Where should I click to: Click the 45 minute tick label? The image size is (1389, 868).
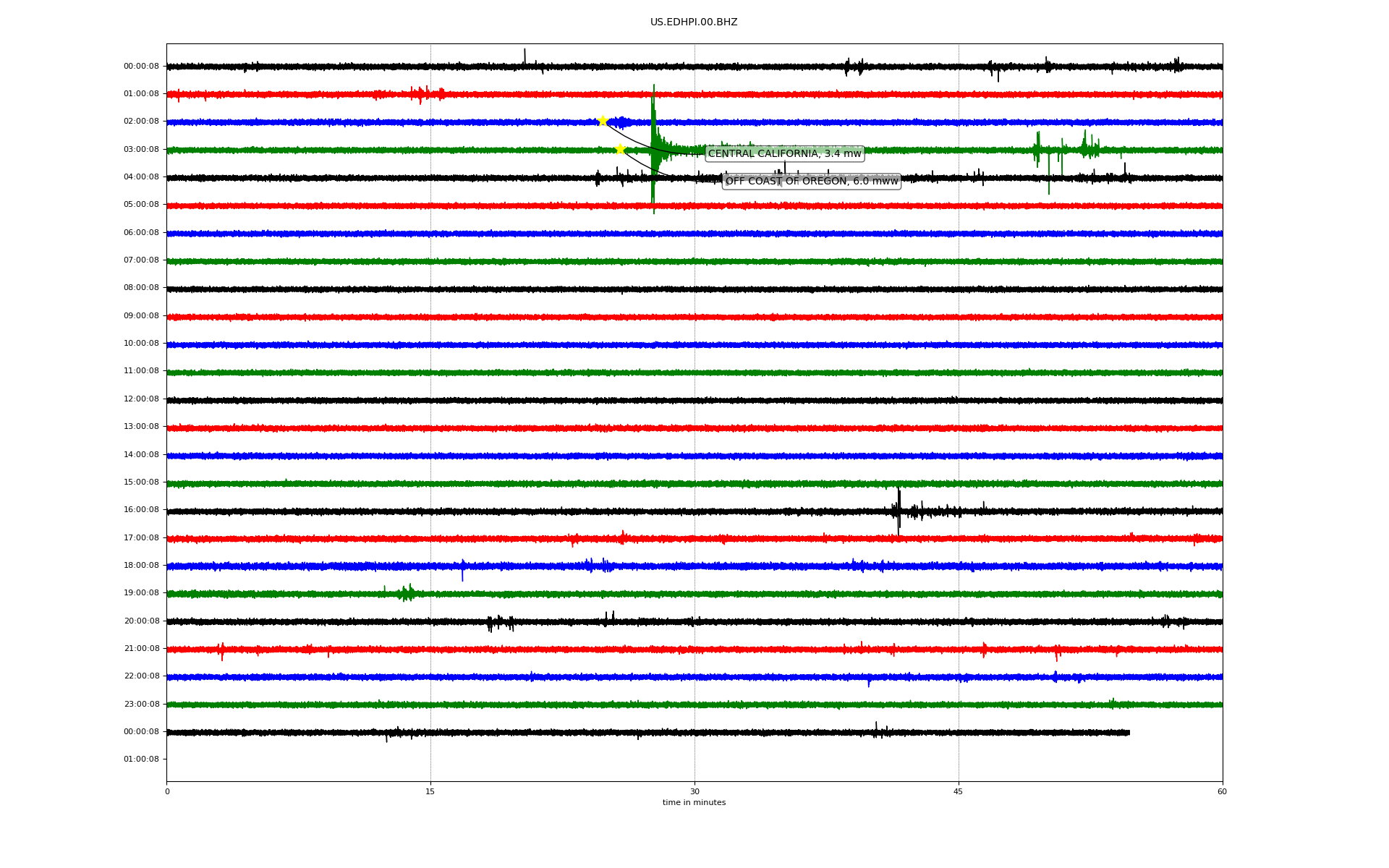(x=959, y=791)
